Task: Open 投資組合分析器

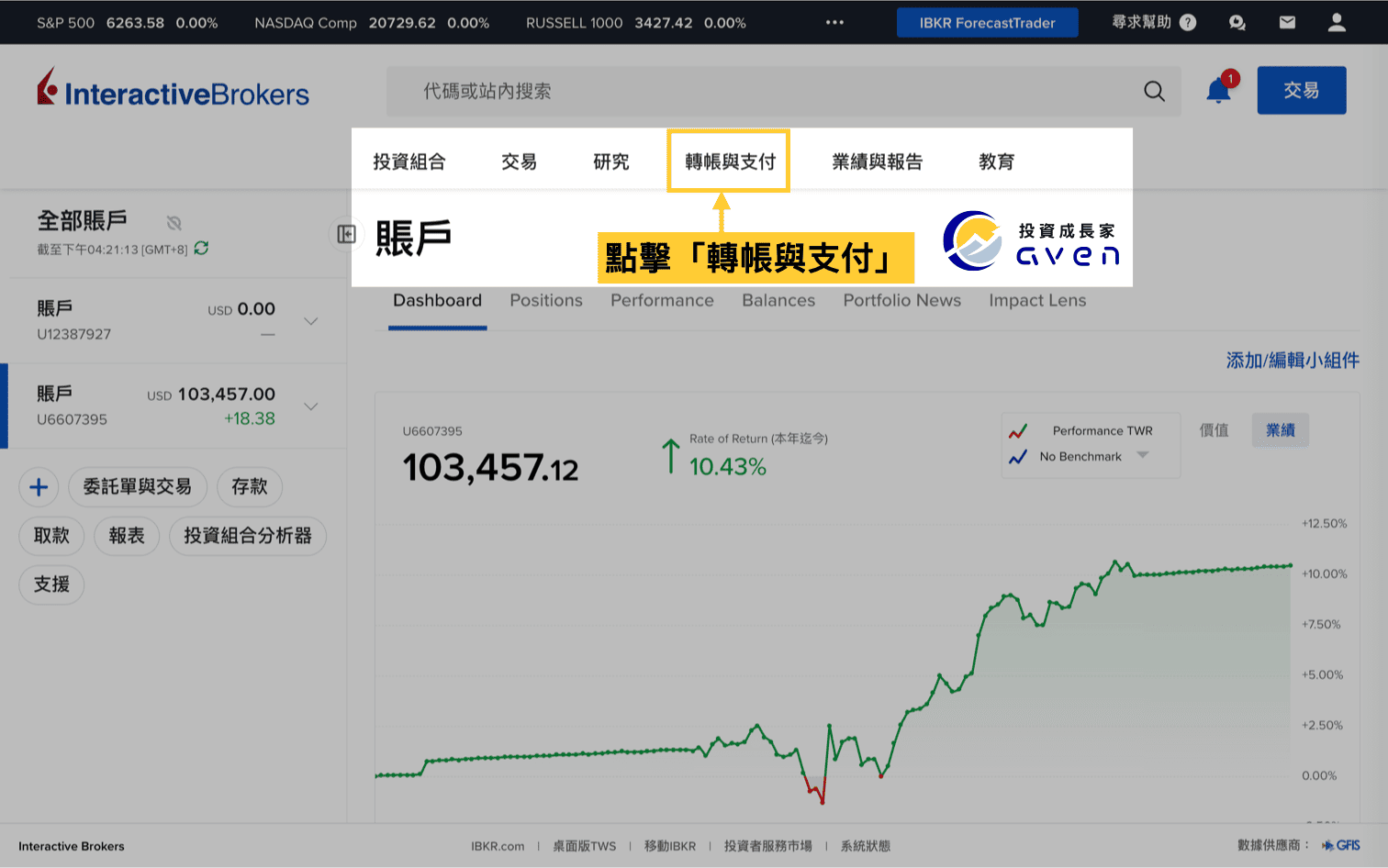Action: click(x=248, y=535)
